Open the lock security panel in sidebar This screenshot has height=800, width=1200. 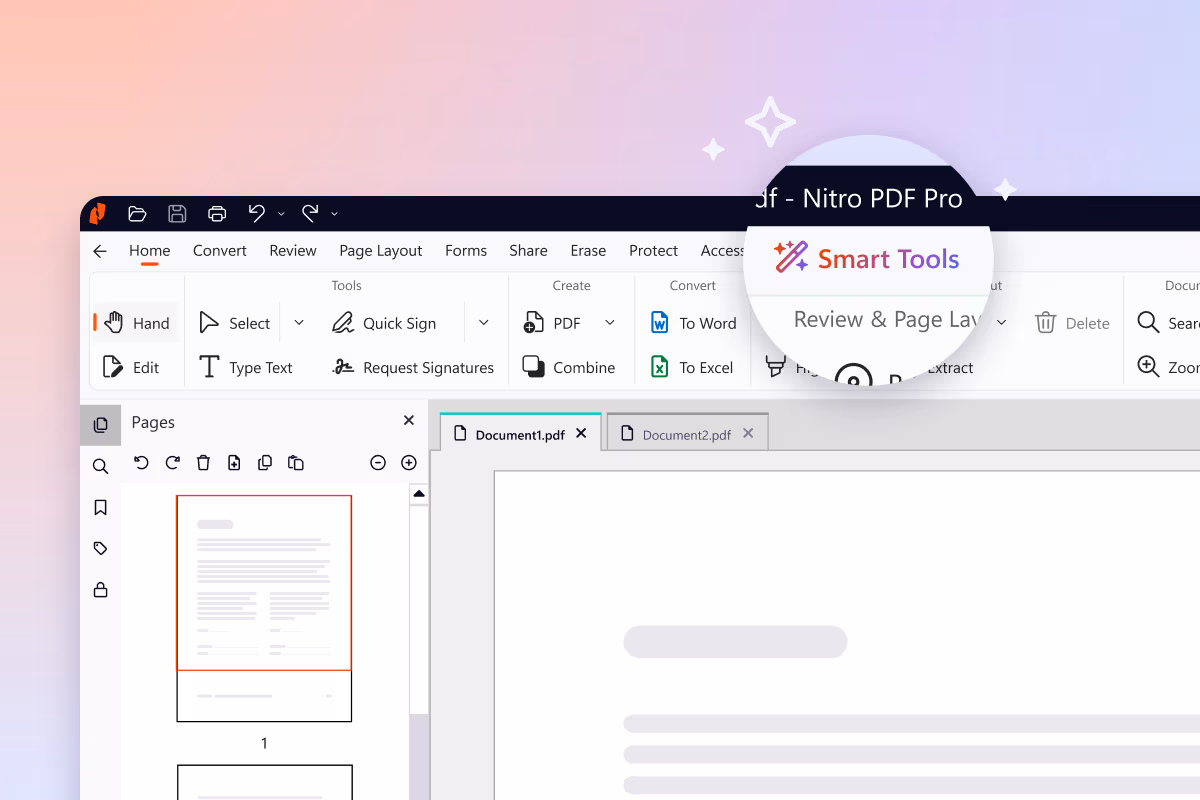100,589
